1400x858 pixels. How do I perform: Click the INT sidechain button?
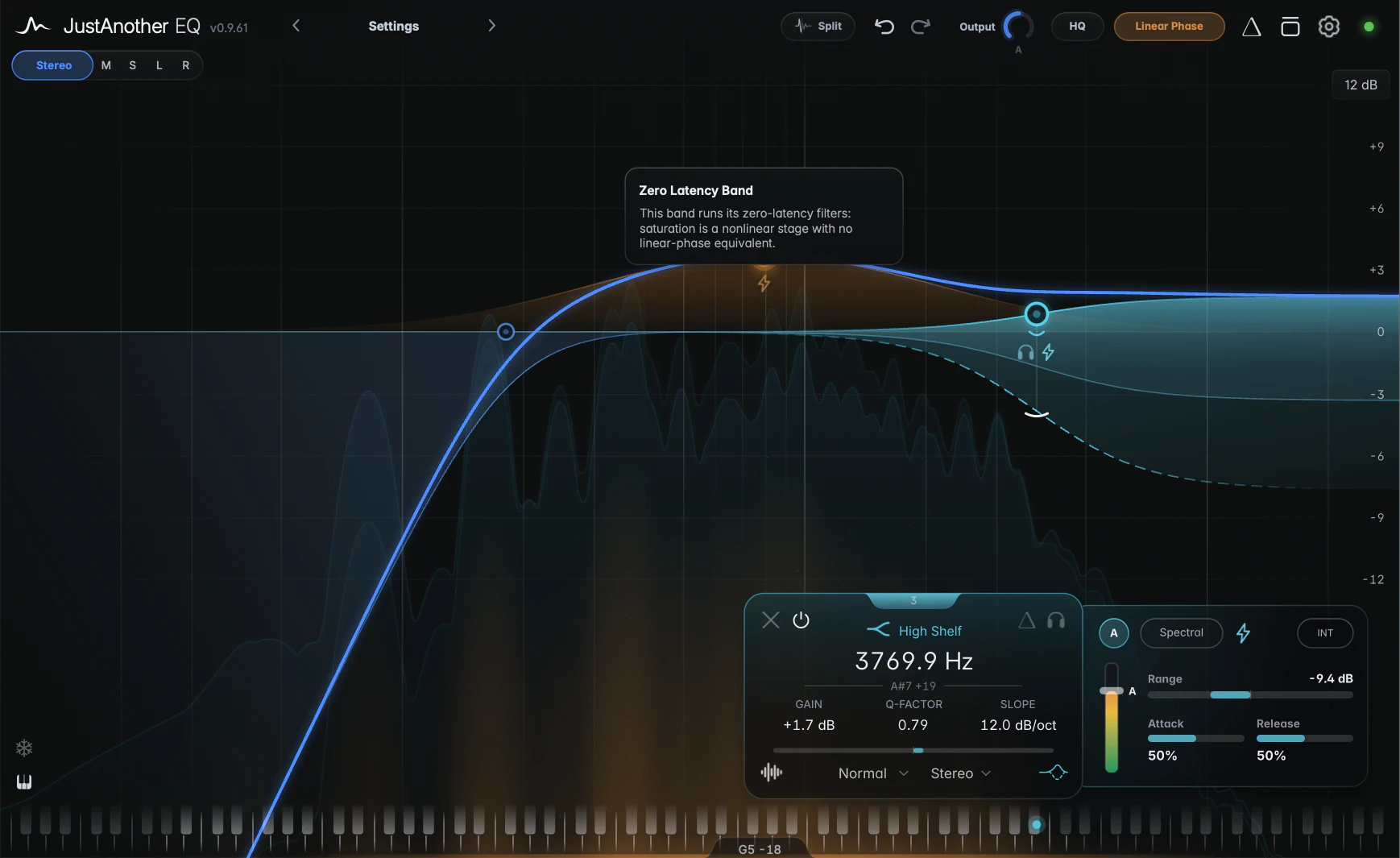[x=1325, y=633]
